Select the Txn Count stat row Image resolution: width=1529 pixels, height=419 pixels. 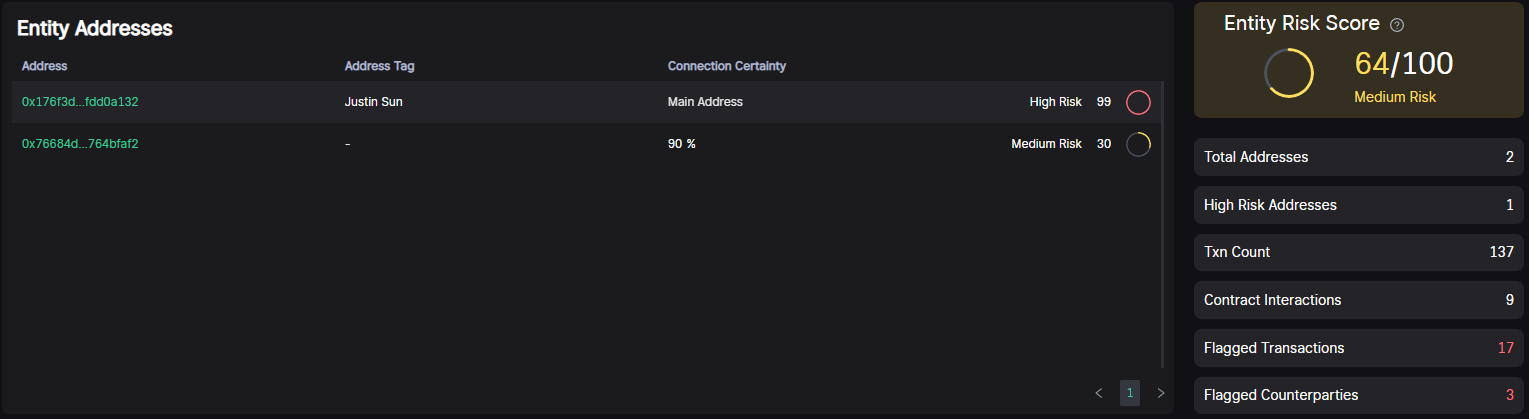pyautogui.click(x=1359, y=252)
